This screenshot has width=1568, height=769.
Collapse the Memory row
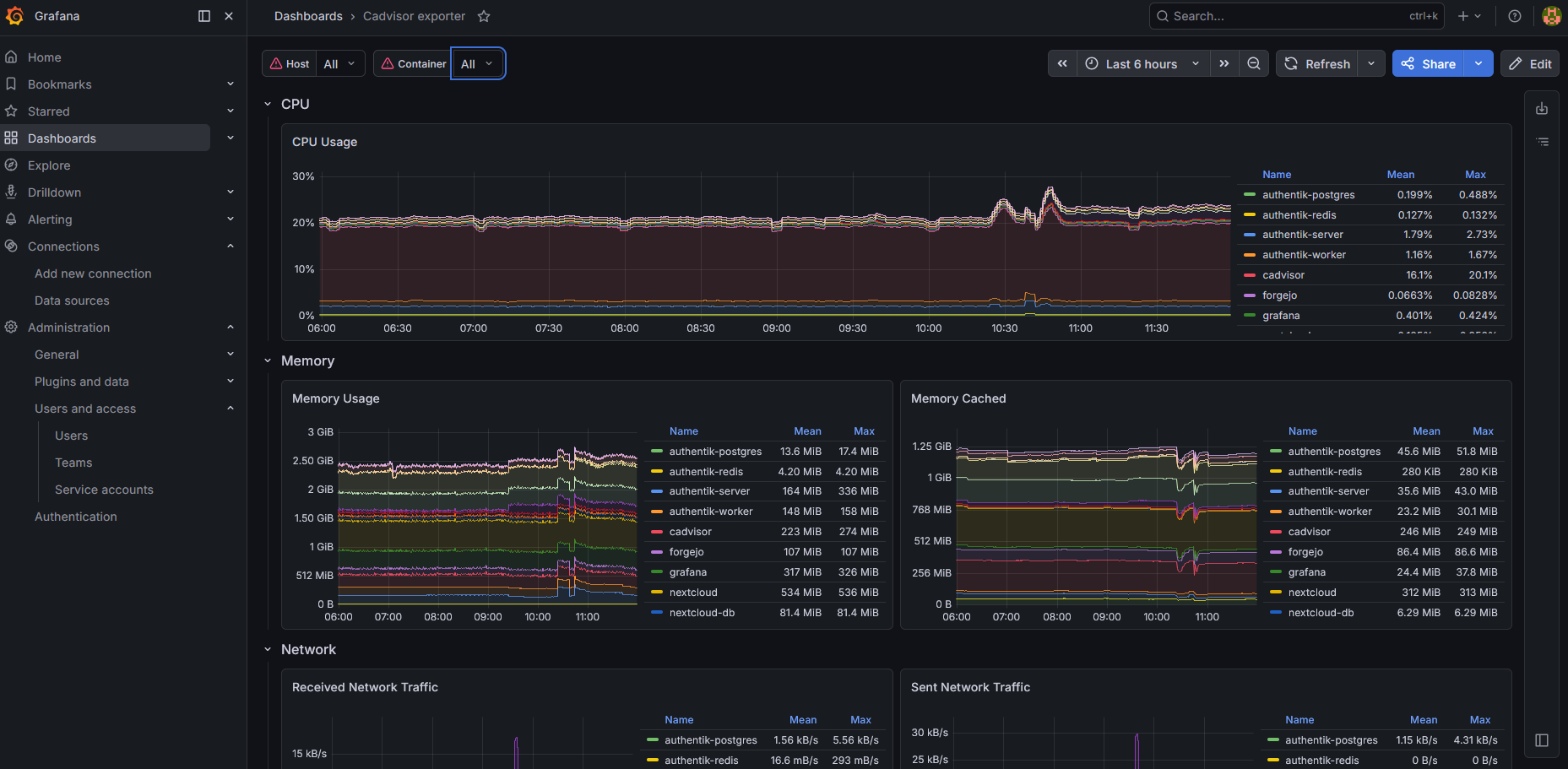tap(268, 360)
